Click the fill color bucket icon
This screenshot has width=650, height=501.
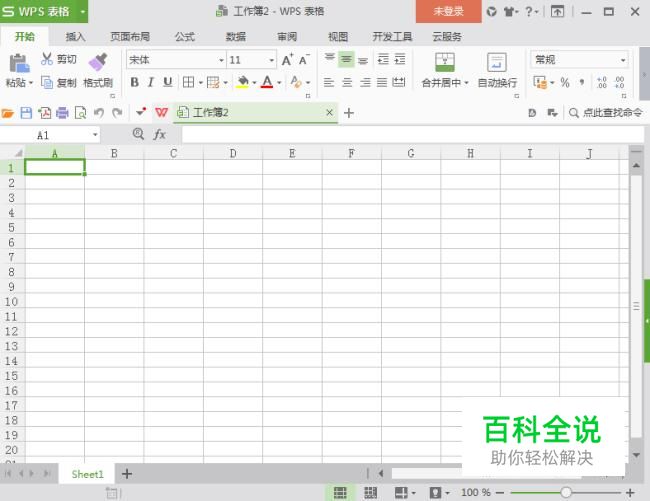point(243,82)
